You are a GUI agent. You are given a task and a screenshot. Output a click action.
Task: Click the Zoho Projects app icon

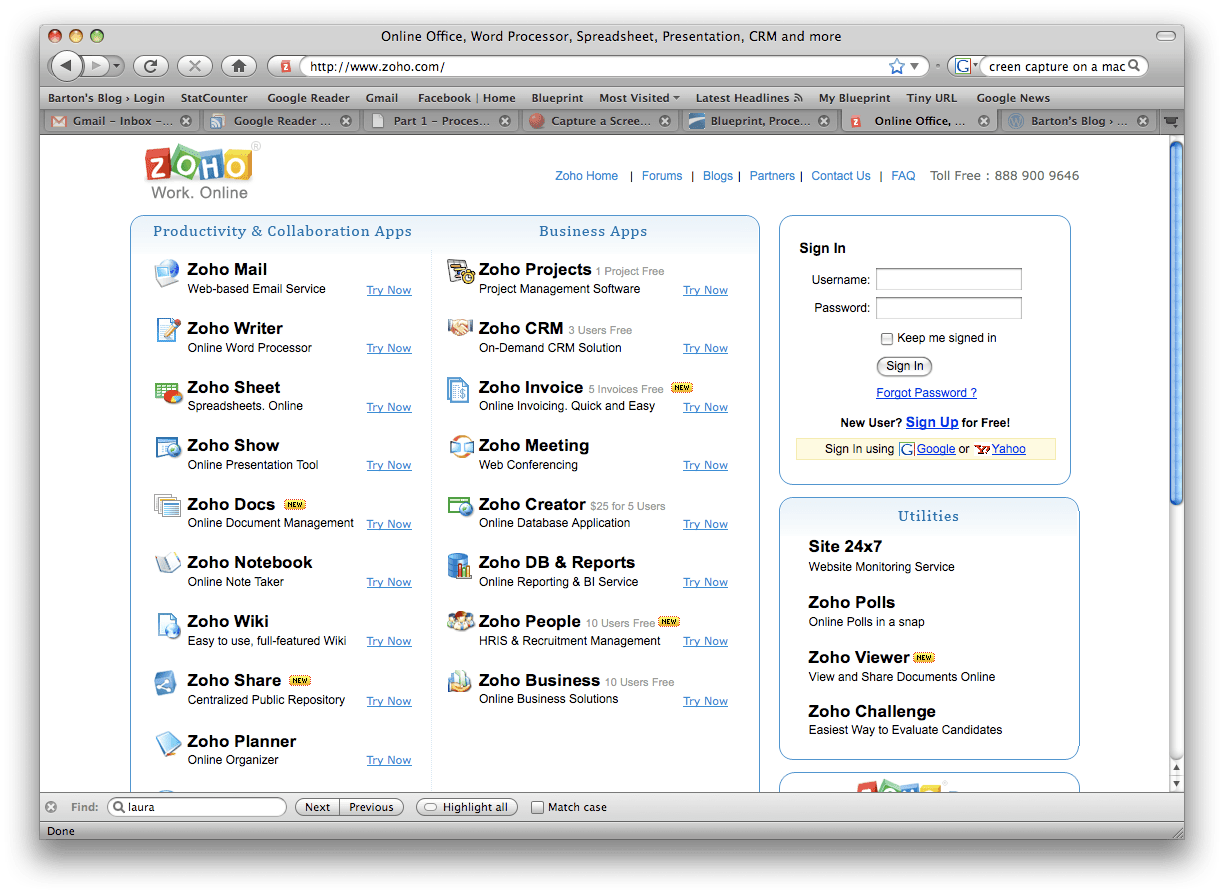coord(460,271)
